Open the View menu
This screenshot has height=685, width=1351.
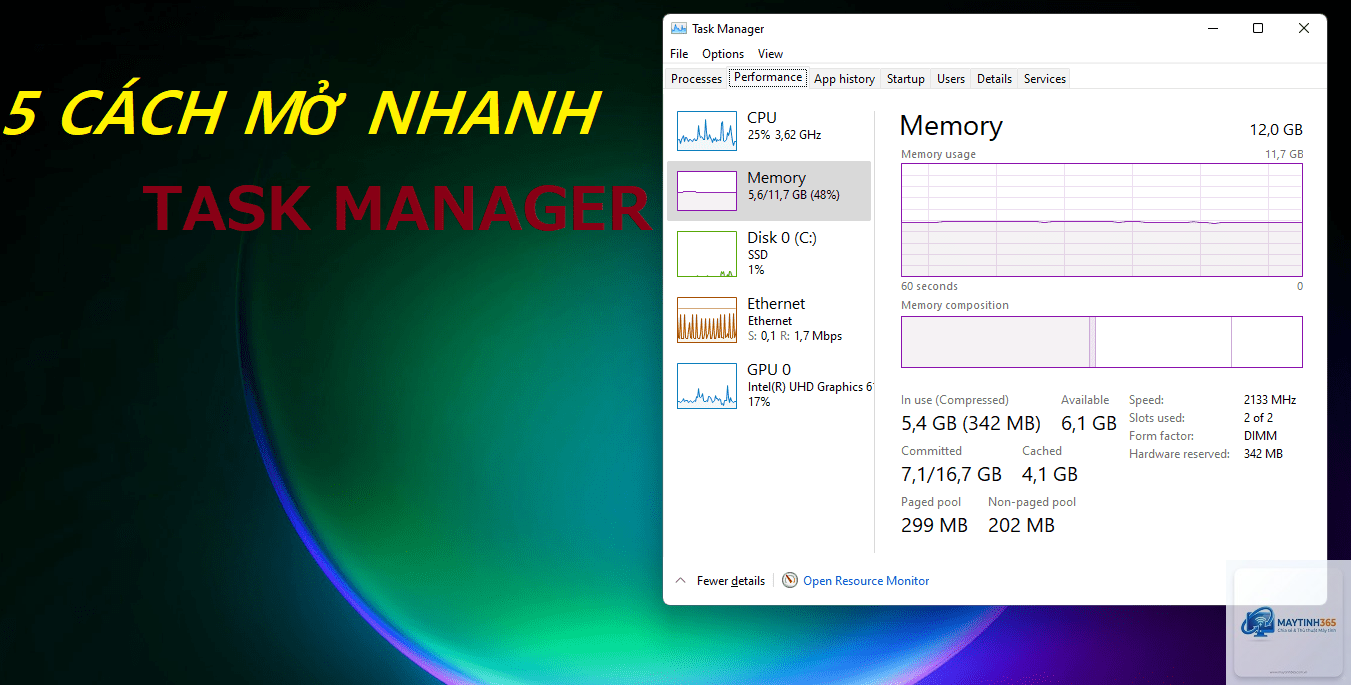click(770, 54)
